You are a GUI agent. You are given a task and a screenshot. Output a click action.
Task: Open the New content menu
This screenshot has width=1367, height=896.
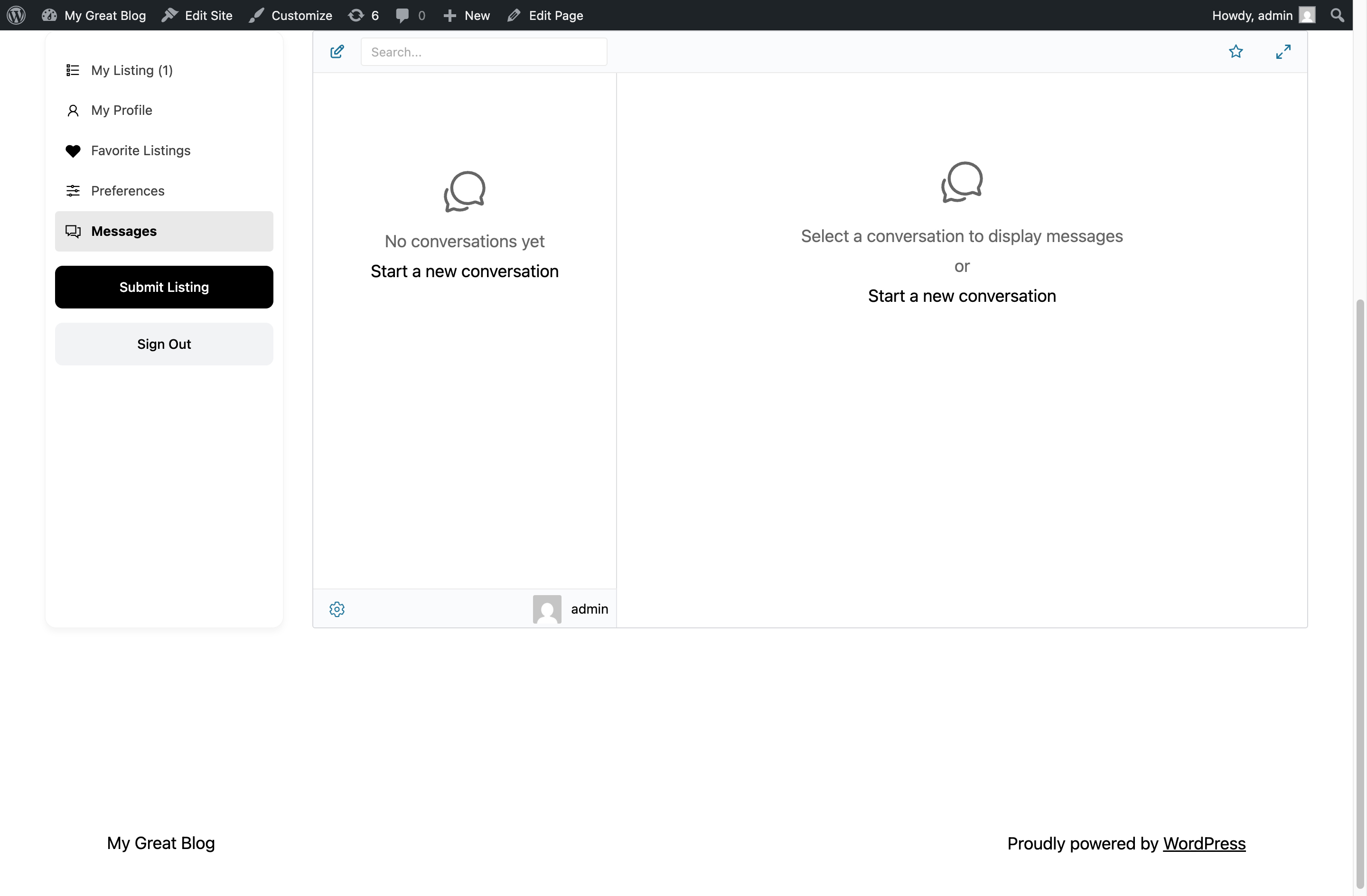pyautogui.click(x=467, y=15)
